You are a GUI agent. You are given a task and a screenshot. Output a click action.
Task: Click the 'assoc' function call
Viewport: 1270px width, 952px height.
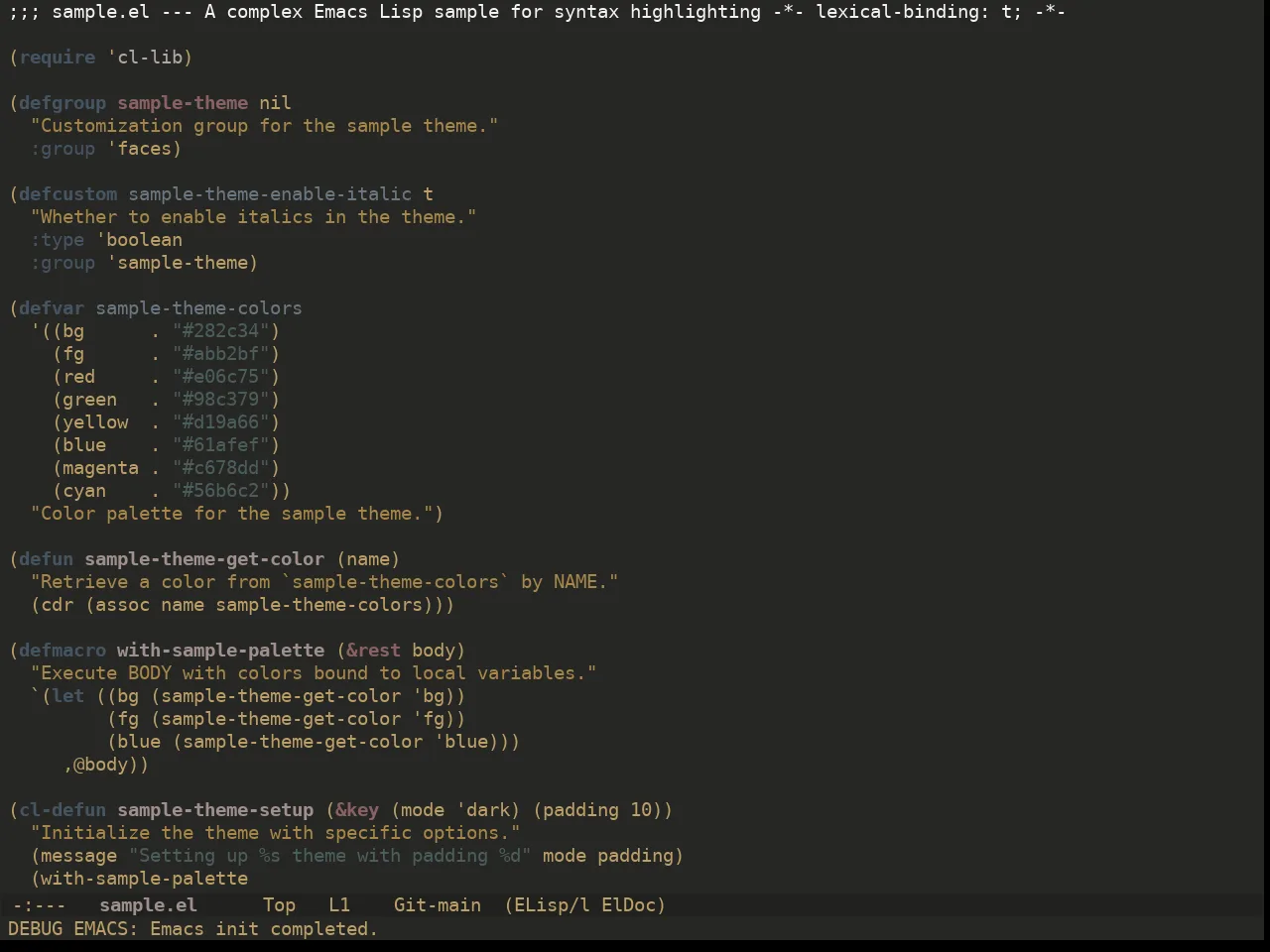coord(123,605)
